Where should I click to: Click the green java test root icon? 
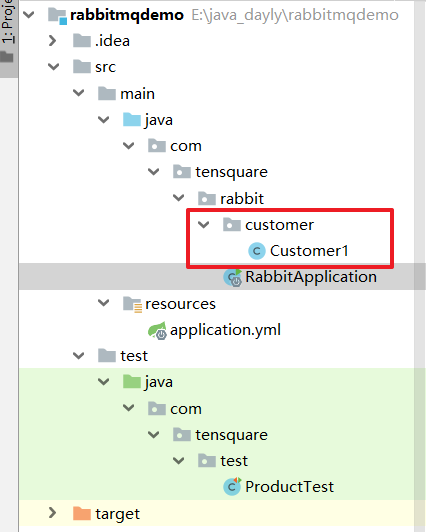point(132,382)
